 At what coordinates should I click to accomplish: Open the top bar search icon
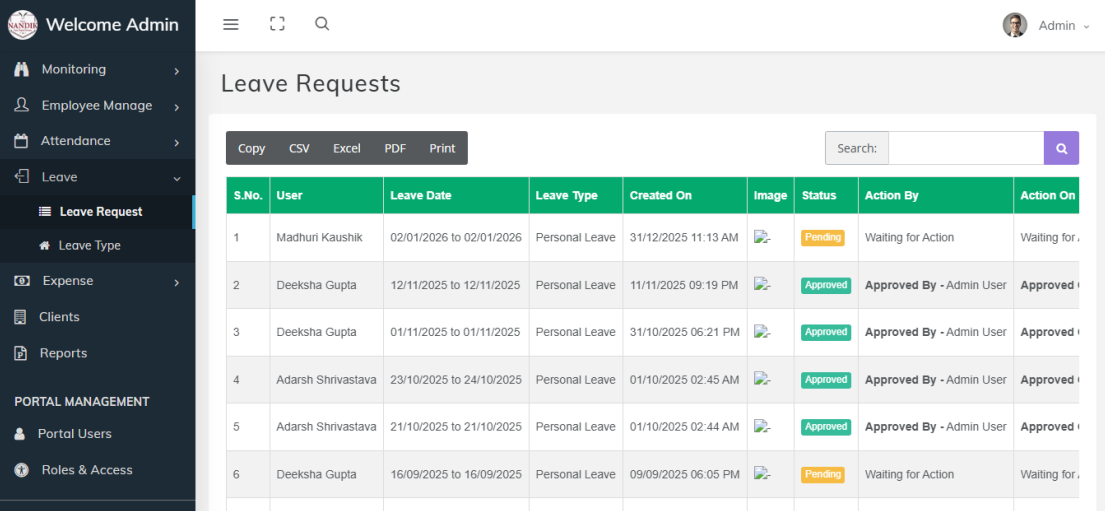(x=322, y=24)
